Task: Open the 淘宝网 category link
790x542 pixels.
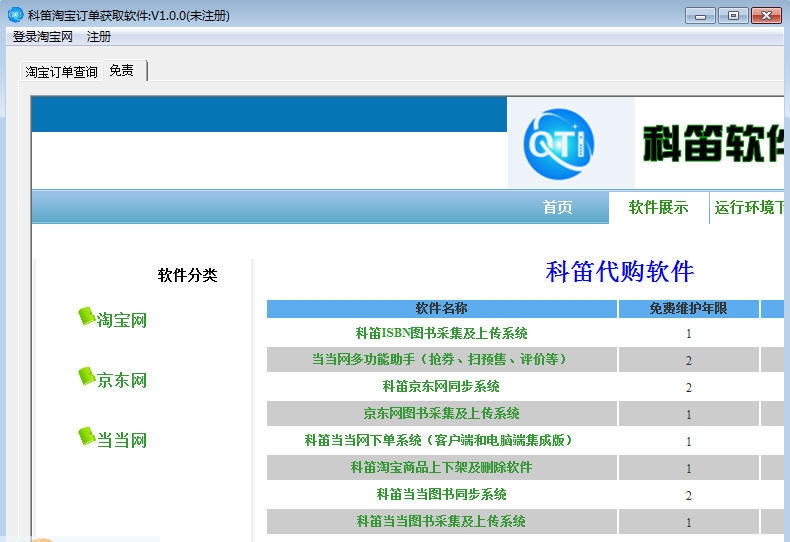Action: [121, 320]
